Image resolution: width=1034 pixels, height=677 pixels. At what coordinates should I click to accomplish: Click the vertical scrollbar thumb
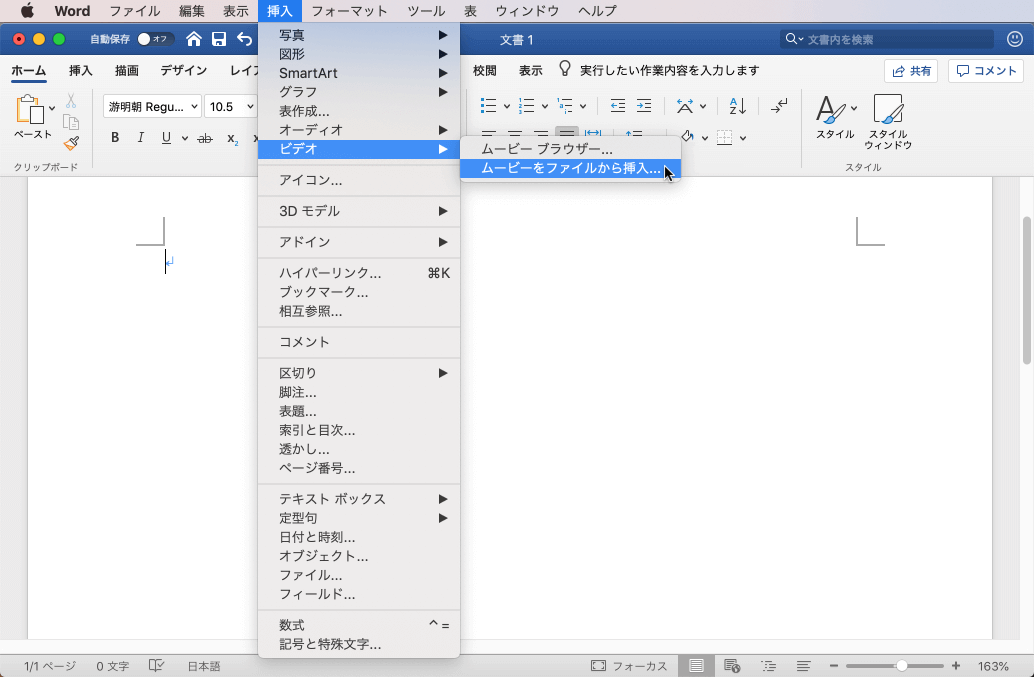tap(1027, 290)
